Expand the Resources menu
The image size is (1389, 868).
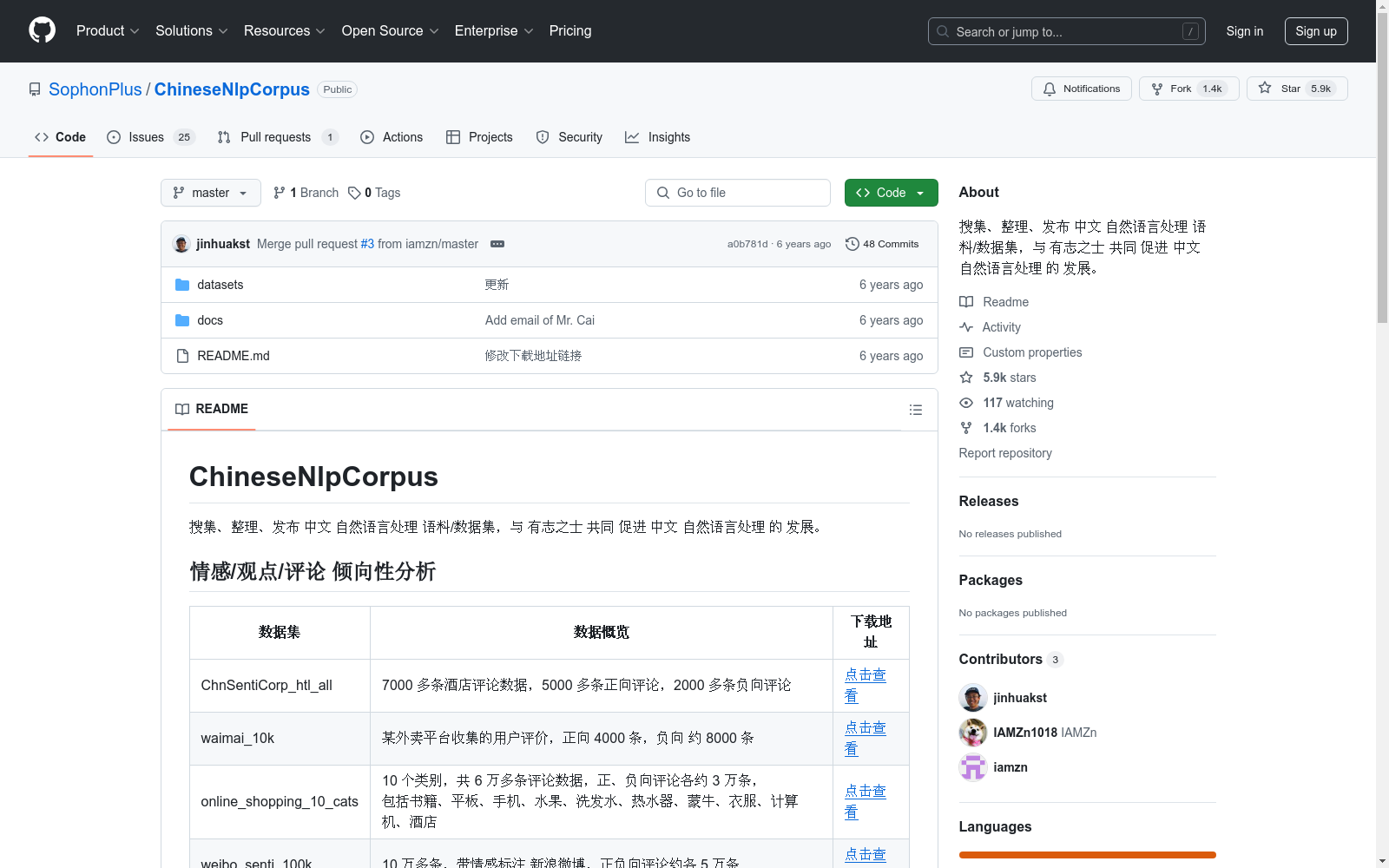284,30
